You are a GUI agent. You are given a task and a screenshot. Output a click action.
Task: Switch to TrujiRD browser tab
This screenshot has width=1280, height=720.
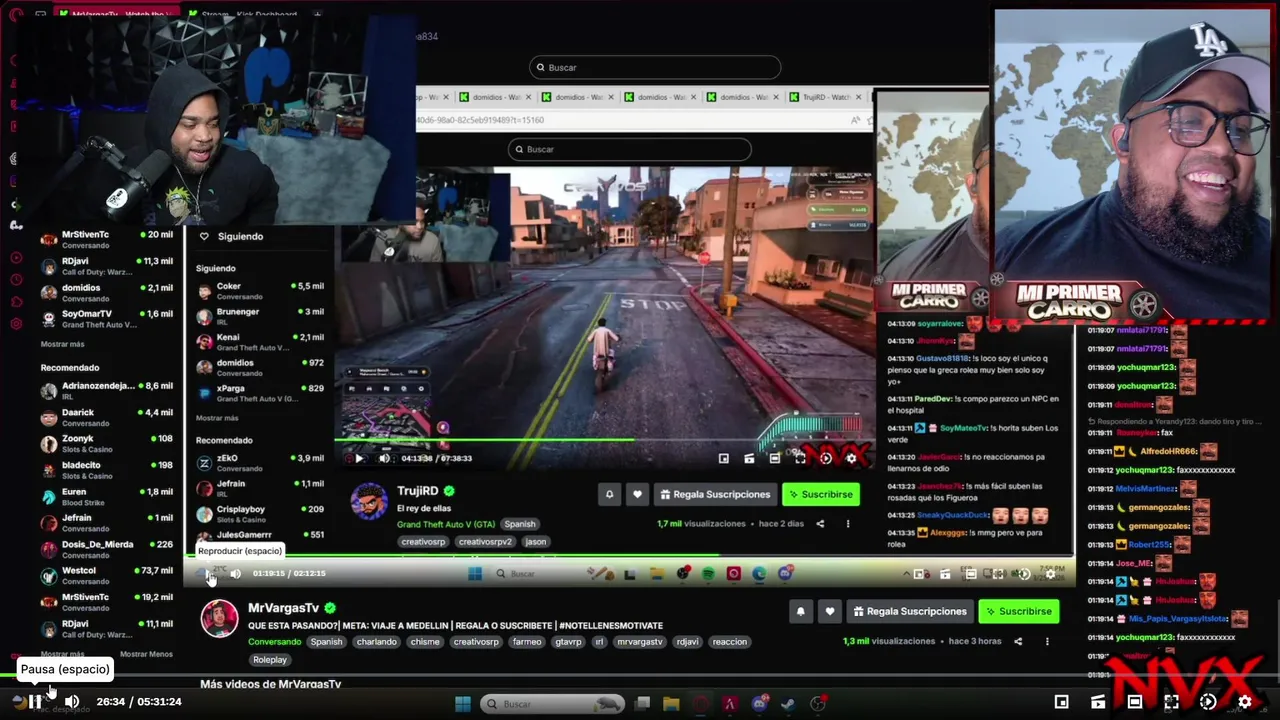[827, 97]
